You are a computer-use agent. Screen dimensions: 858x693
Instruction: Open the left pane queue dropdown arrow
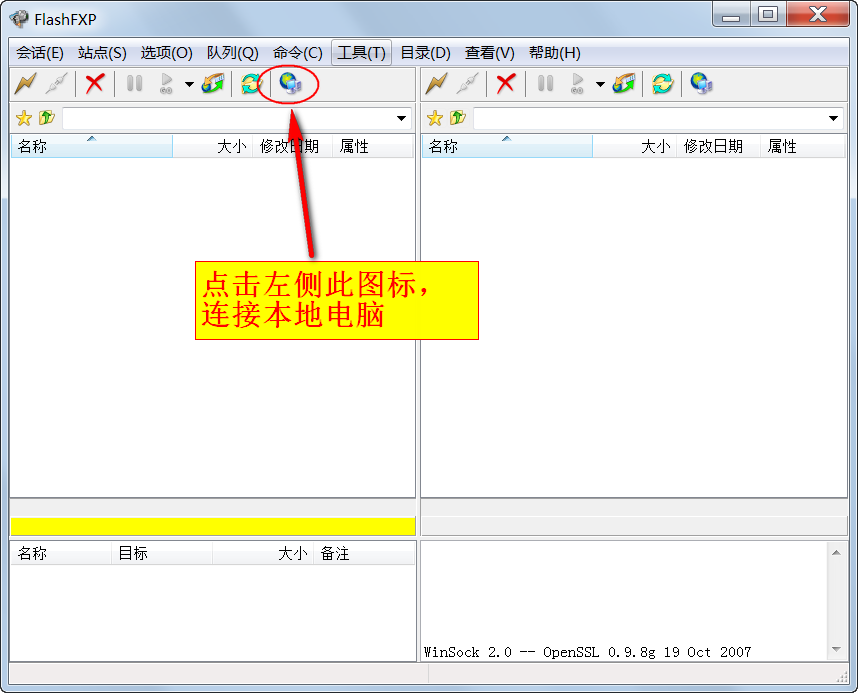coord(189,84)
